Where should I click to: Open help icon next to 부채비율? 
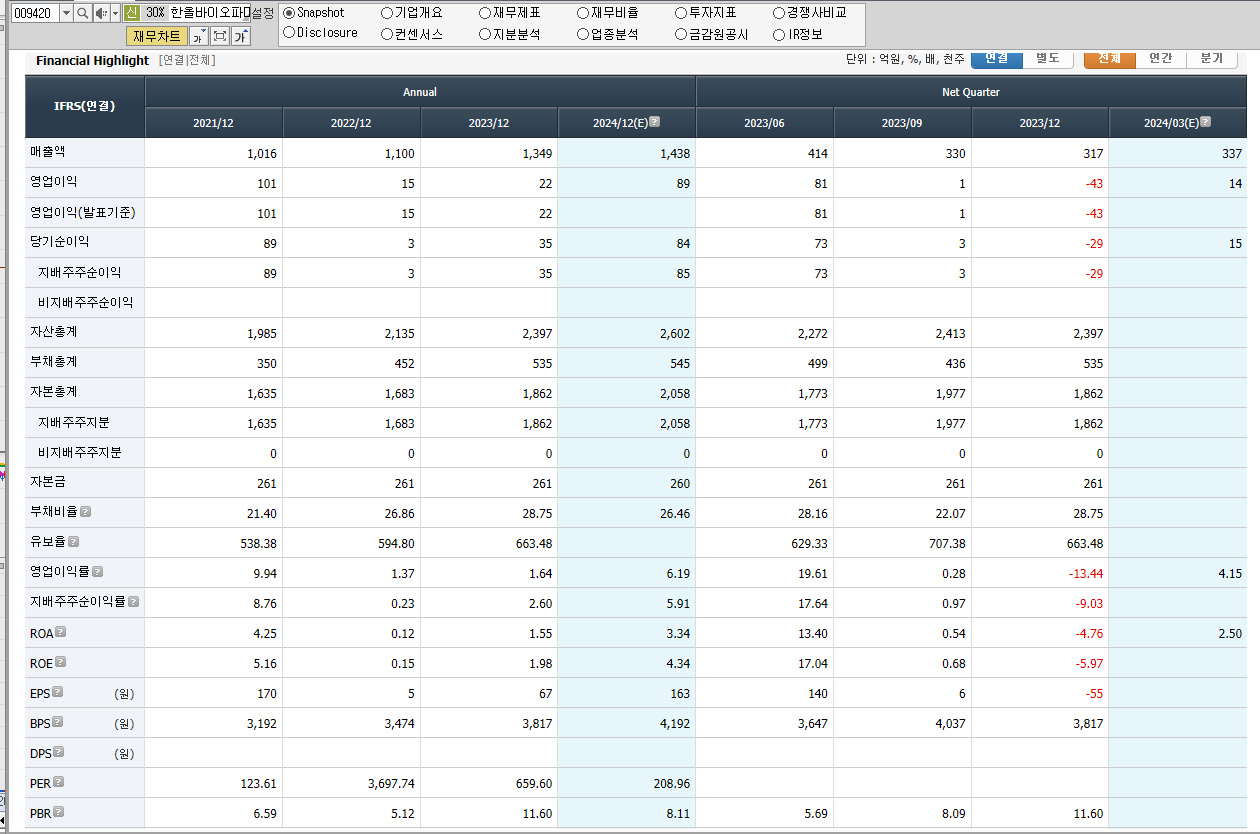click(85, 512)
